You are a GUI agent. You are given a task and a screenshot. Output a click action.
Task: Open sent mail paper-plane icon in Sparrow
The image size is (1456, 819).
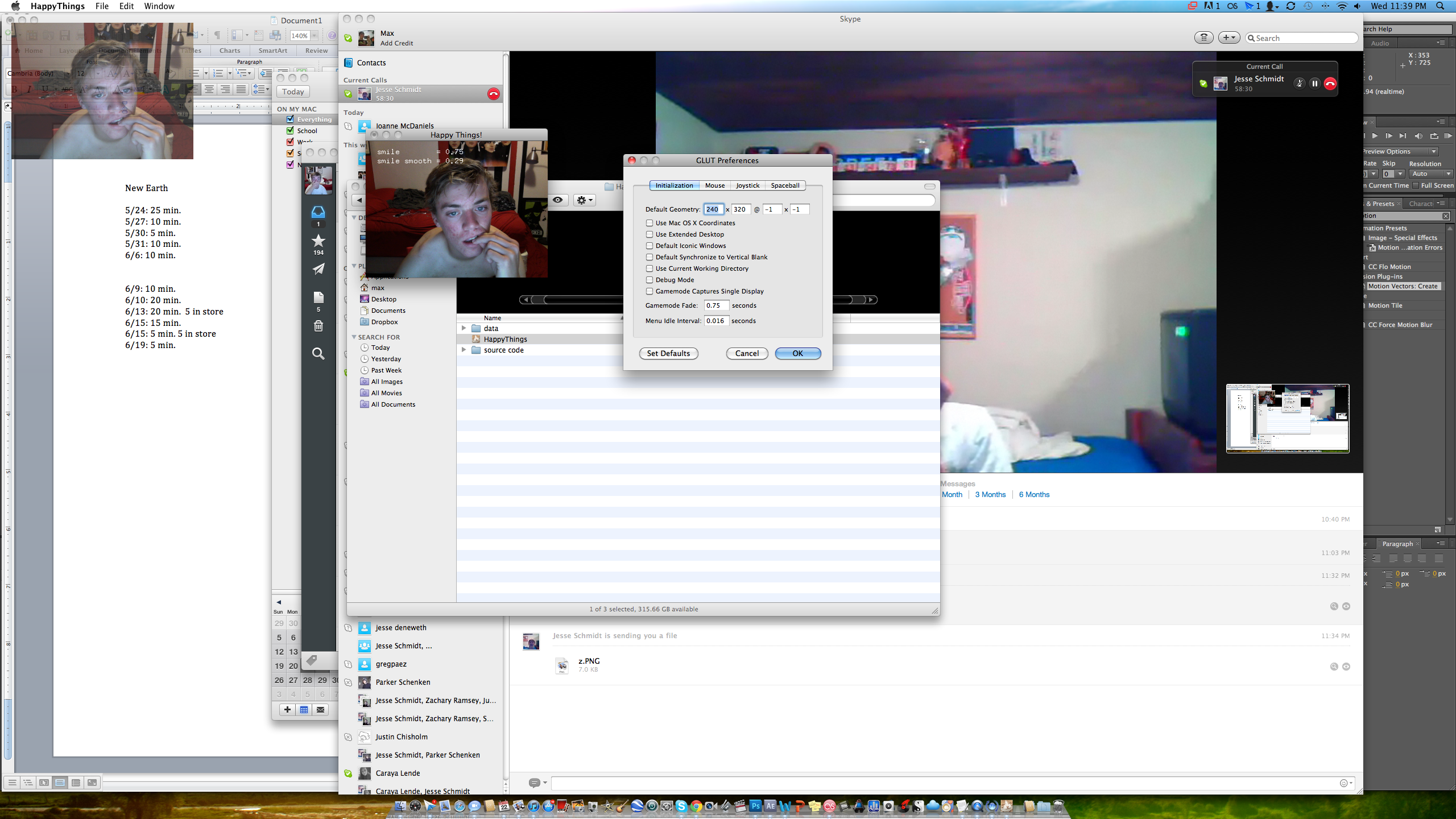pyautogui.click(x=318, y=269)
